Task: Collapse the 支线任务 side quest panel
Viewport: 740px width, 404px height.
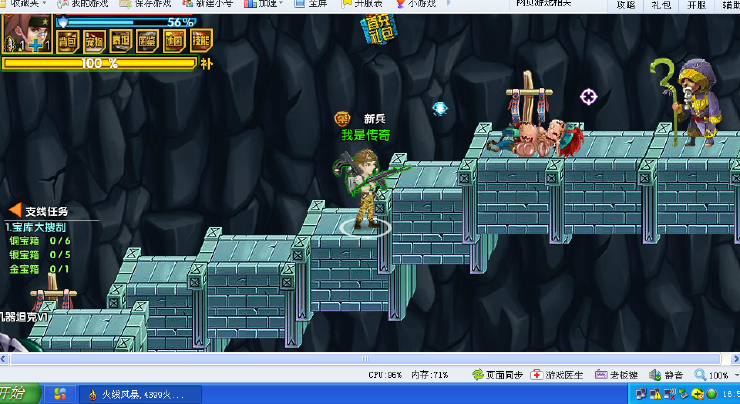Action: click(15, 210)
